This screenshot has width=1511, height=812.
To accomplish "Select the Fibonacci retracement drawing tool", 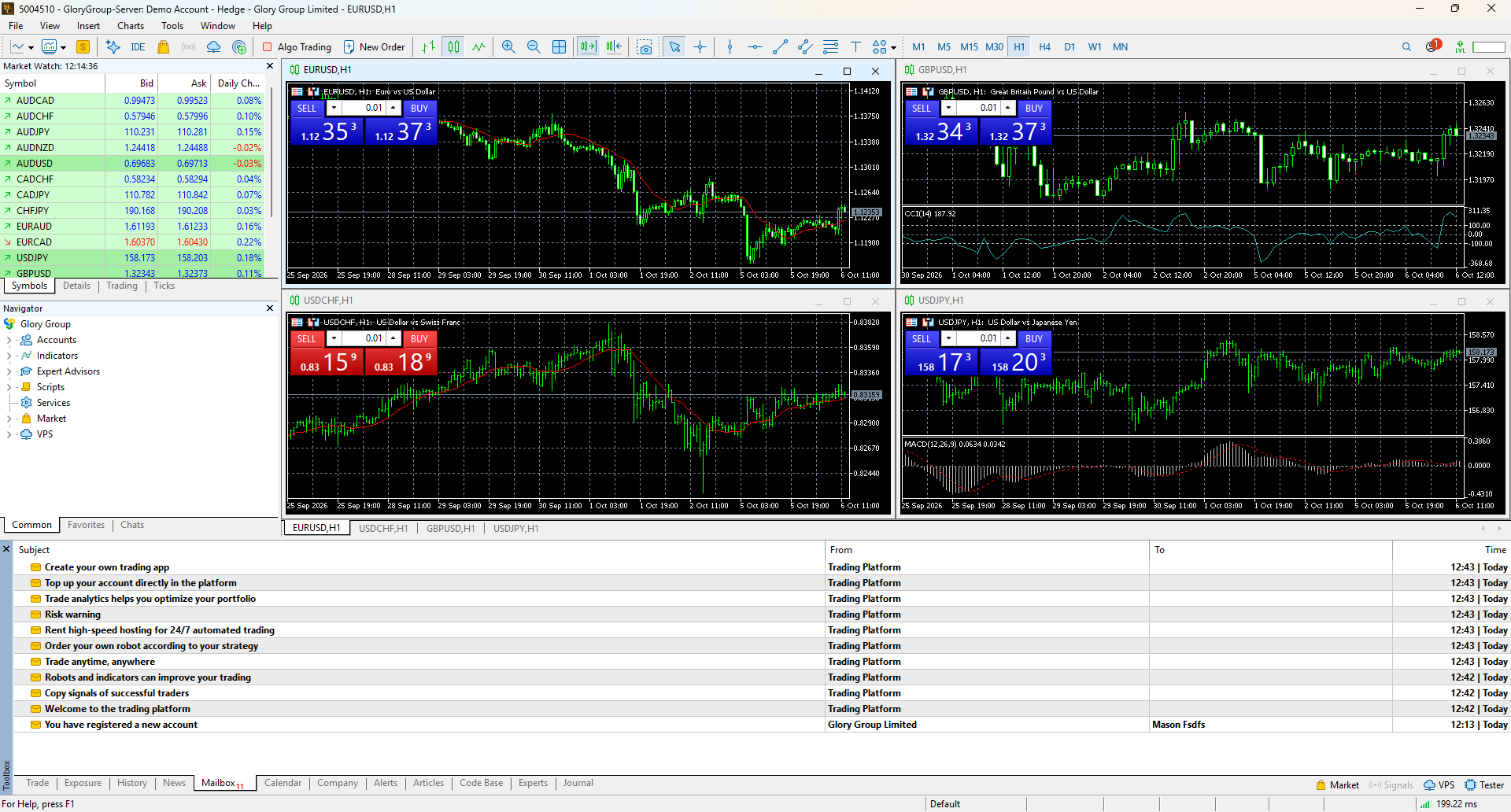I will [830, 47].
